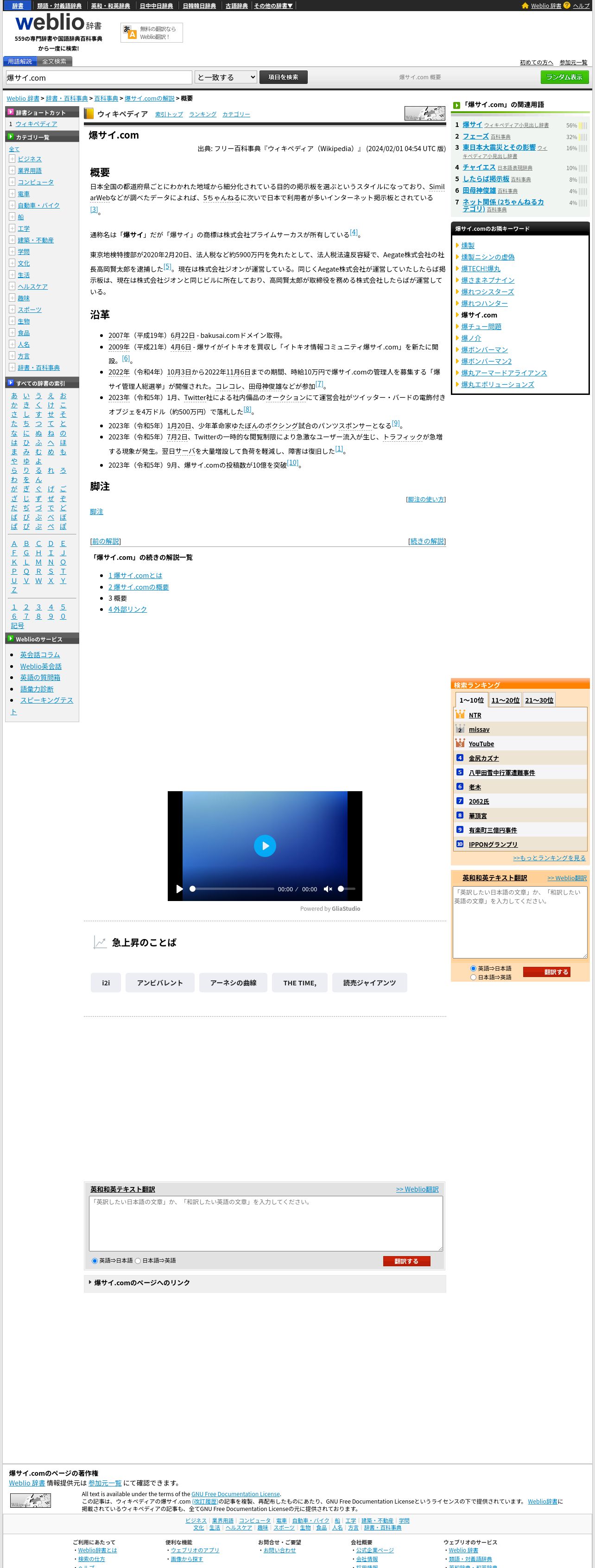Expand the ビジネス category
The image size is (595, 1568).
tap(12, 159)
